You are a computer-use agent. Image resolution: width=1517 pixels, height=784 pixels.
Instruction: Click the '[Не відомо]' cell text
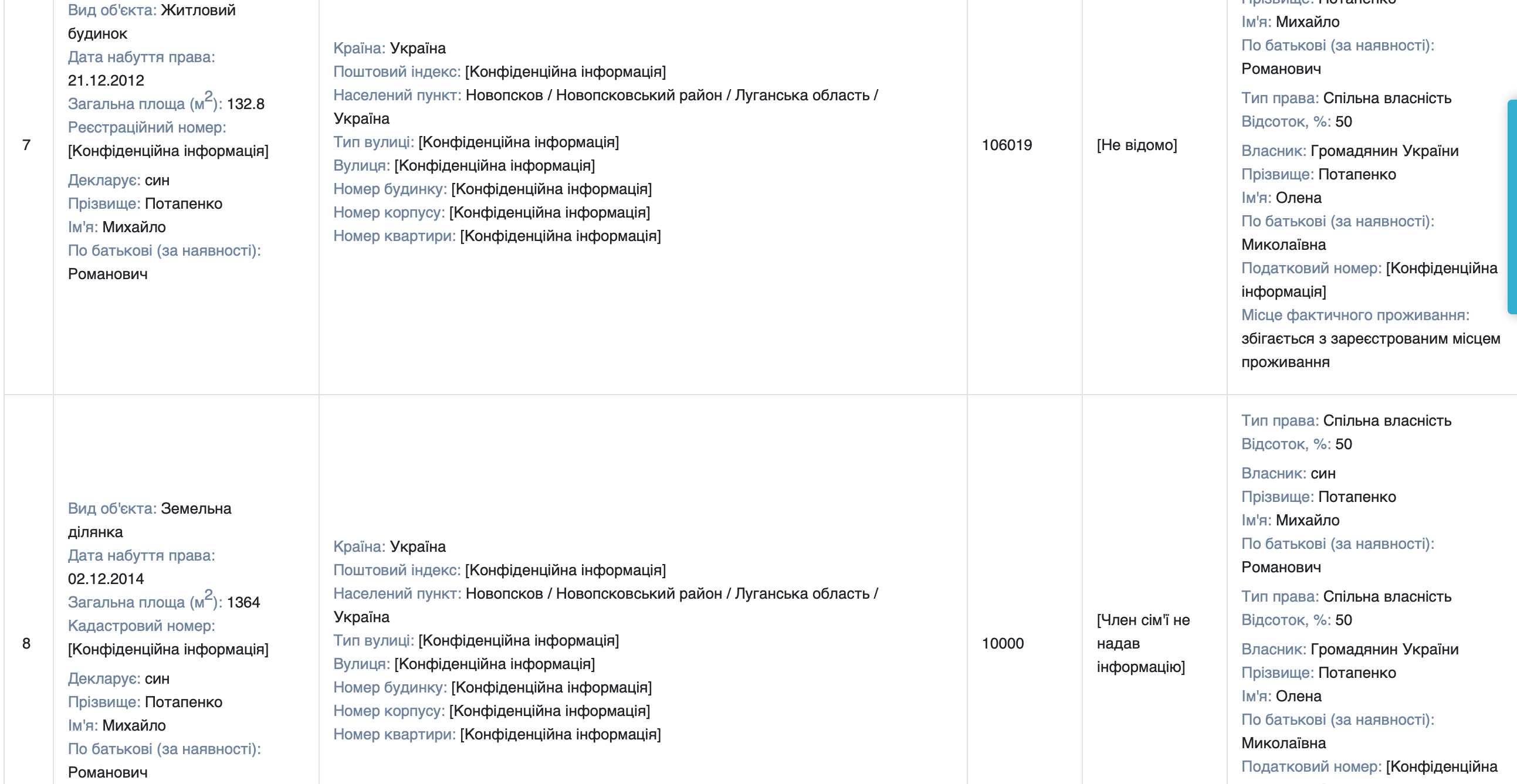point(1136,145)
